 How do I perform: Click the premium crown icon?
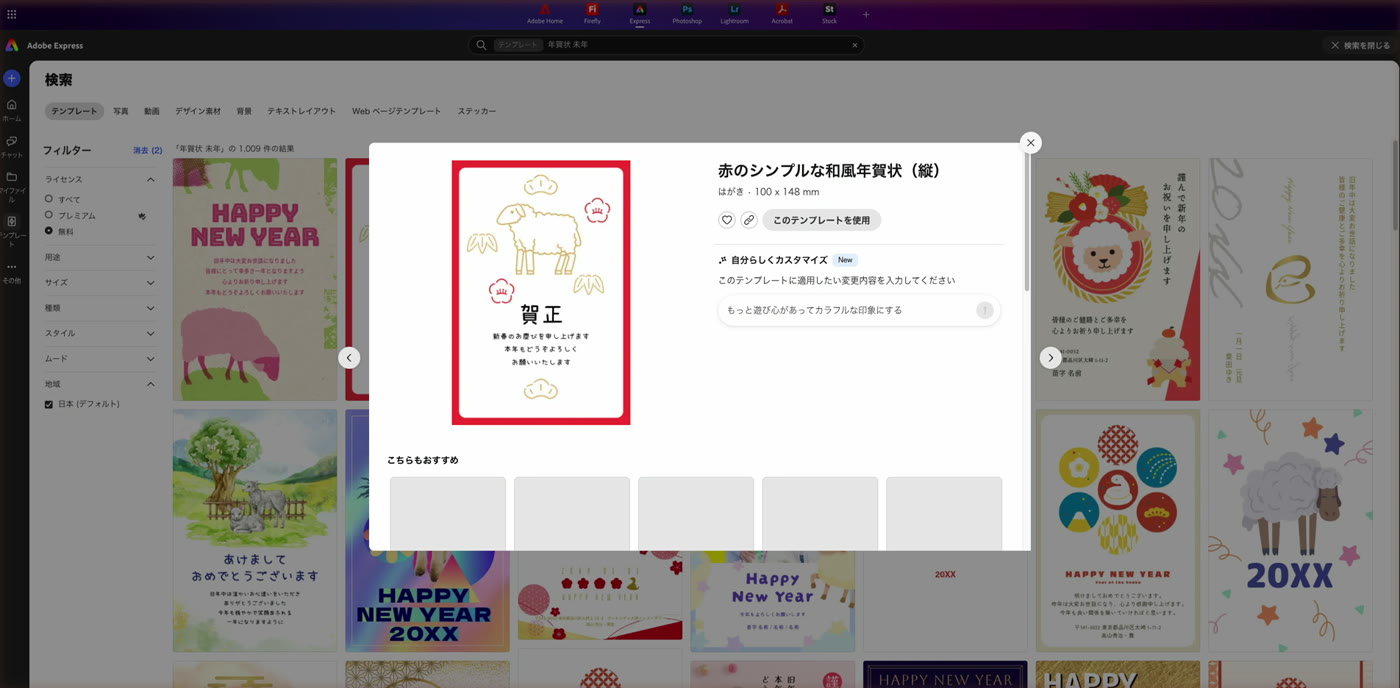[x=142, y=216]
